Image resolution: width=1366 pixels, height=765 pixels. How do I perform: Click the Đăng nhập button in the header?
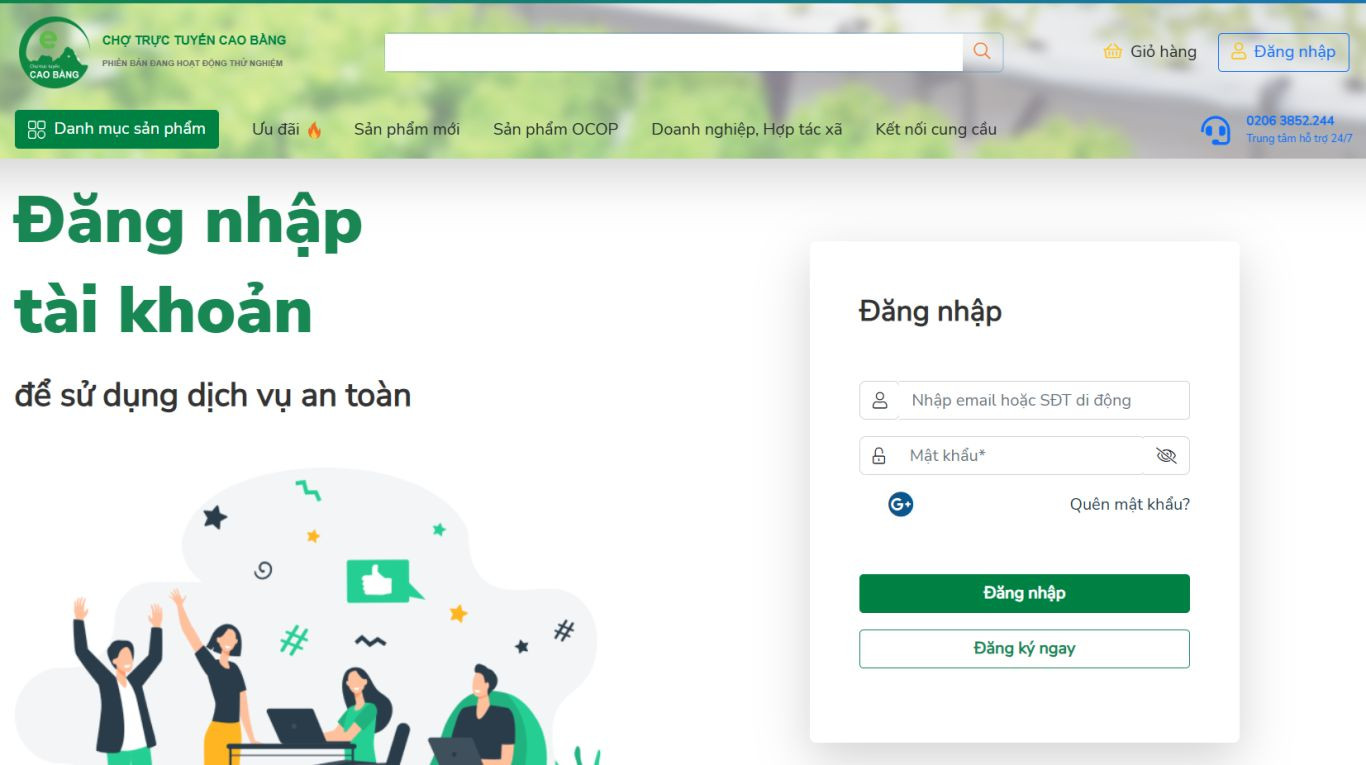tap(1283, 52)
